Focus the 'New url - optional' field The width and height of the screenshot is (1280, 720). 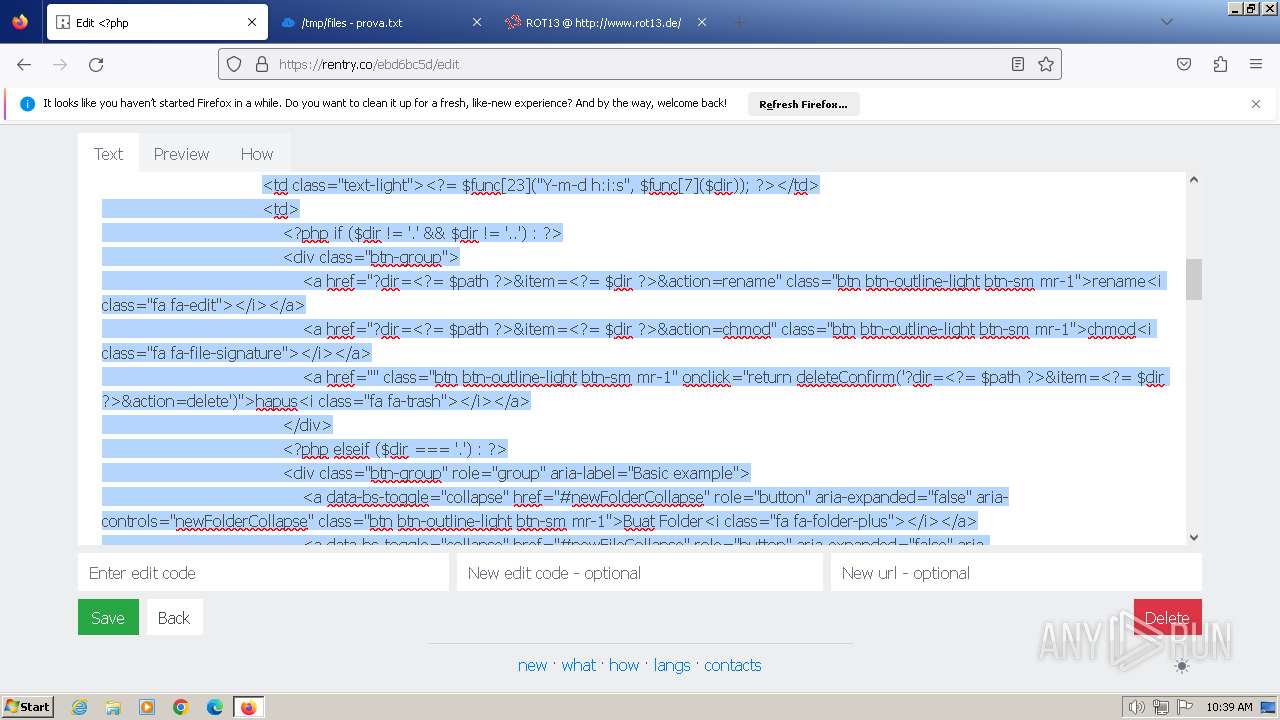[1016, 573]
